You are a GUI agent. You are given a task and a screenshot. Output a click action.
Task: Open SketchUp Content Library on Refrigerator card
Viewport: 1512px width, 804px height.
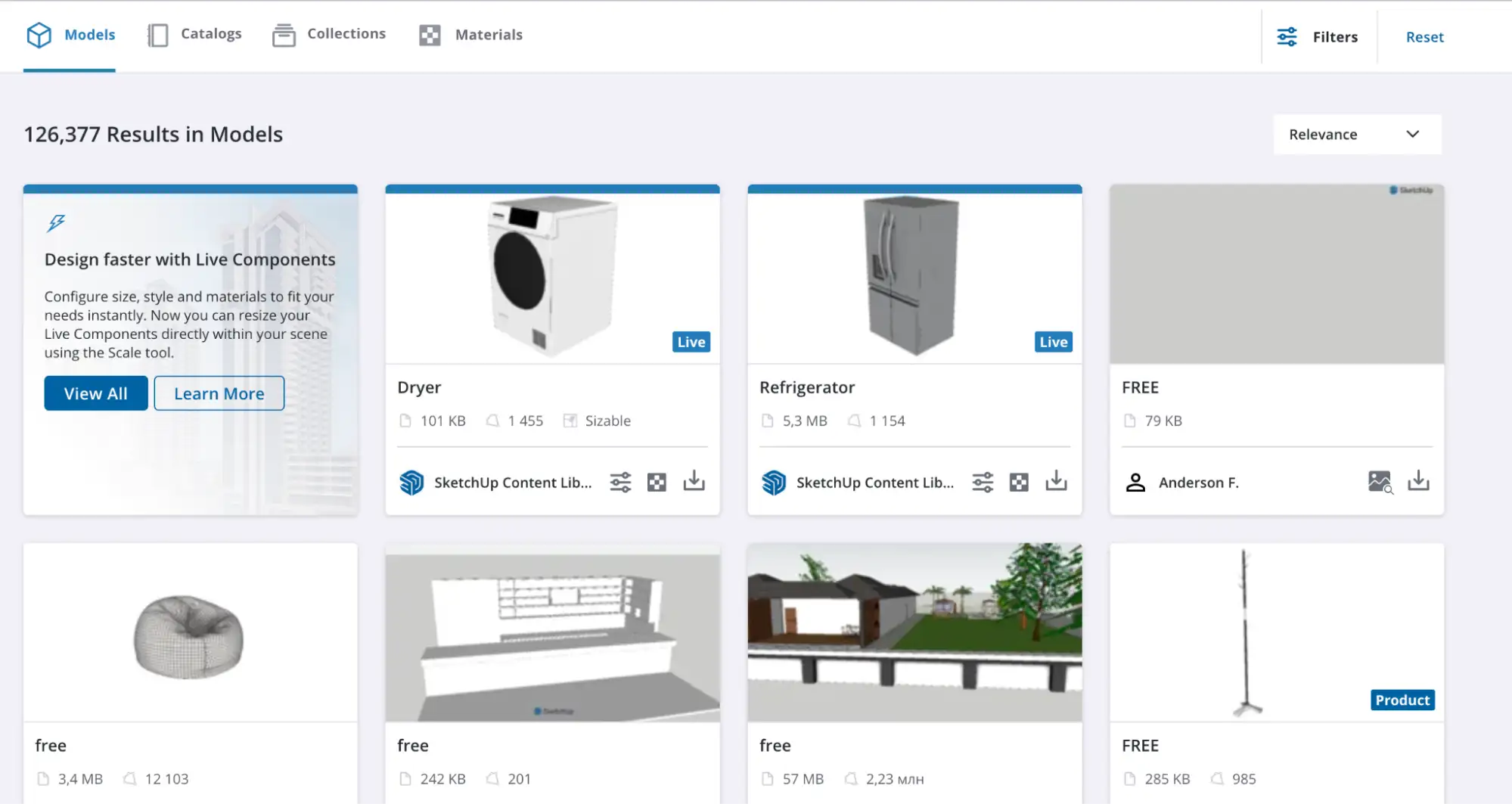coord(875,483)
